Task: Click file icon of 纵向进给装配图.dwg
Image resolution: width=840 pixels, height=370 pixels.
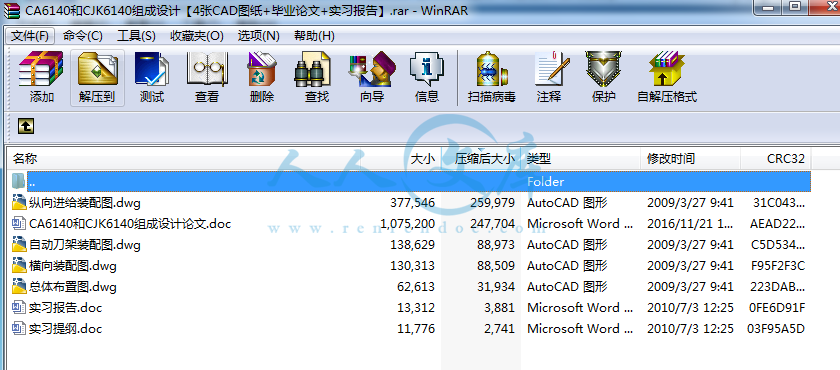Action: tap(19, 202)
